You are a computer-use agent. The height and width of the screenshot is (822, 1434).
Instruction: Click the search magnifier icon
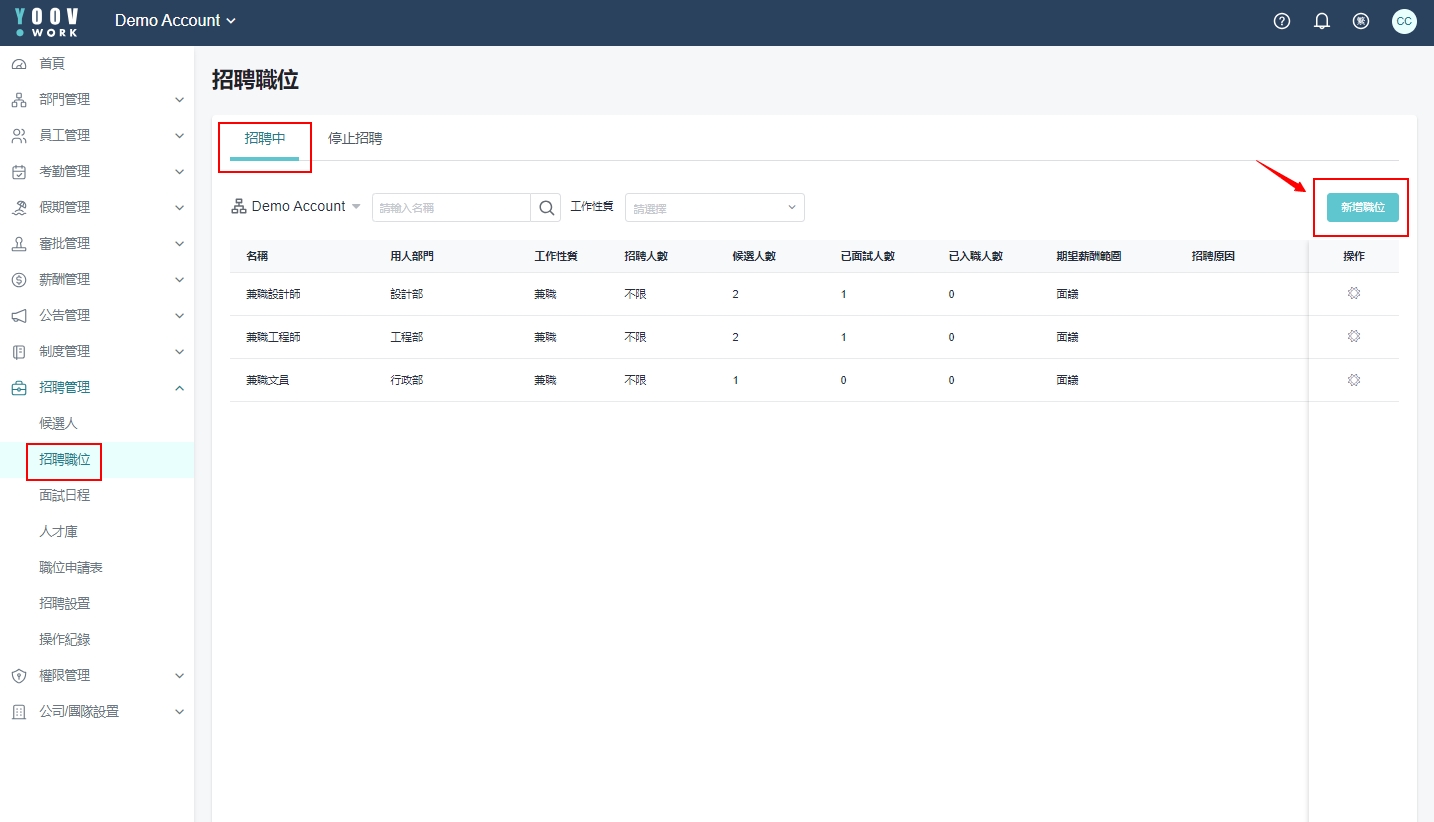tap(547, 207)
